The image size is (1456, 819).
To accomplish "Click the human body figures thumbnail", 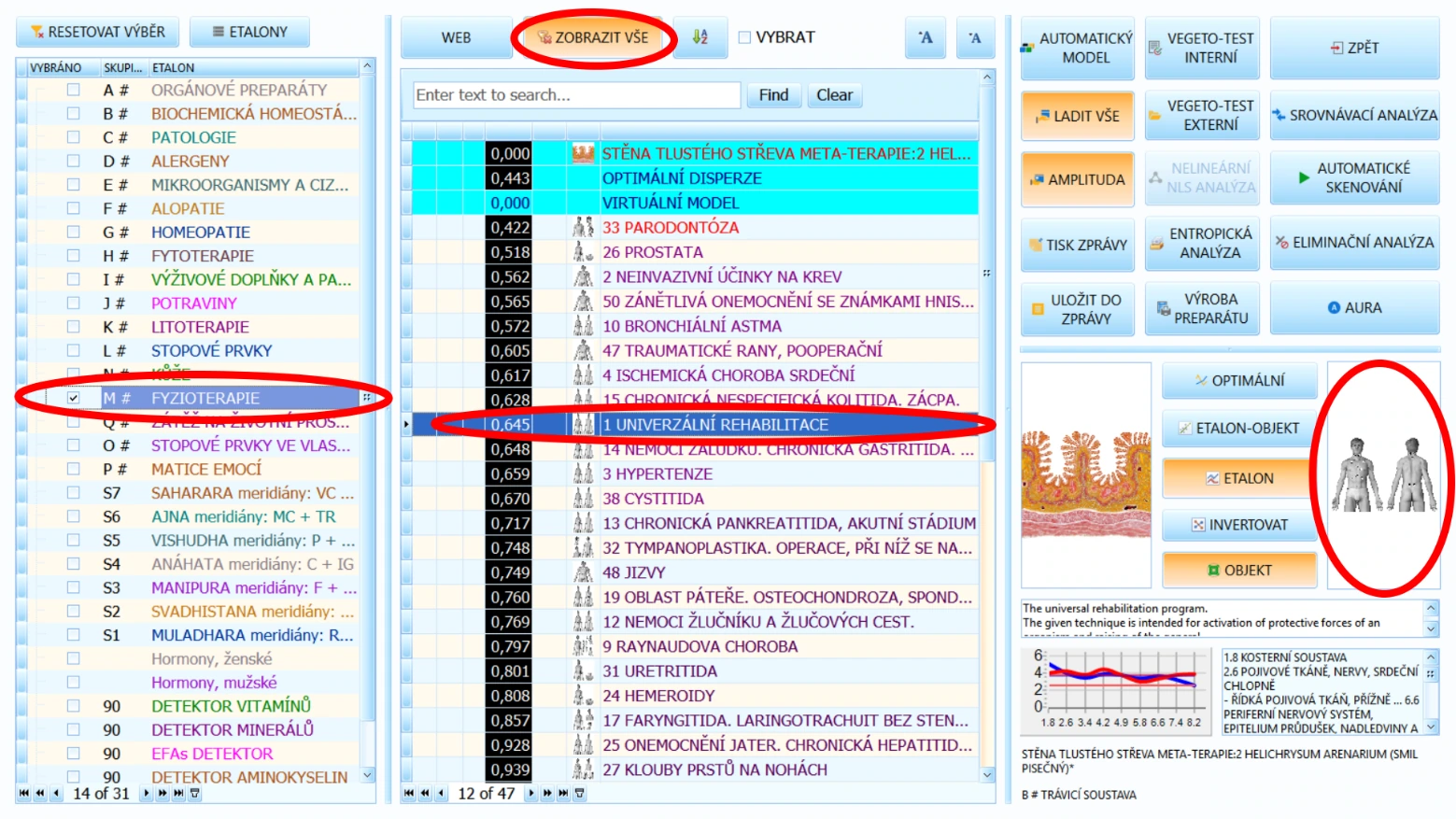I will point(1385,474).
